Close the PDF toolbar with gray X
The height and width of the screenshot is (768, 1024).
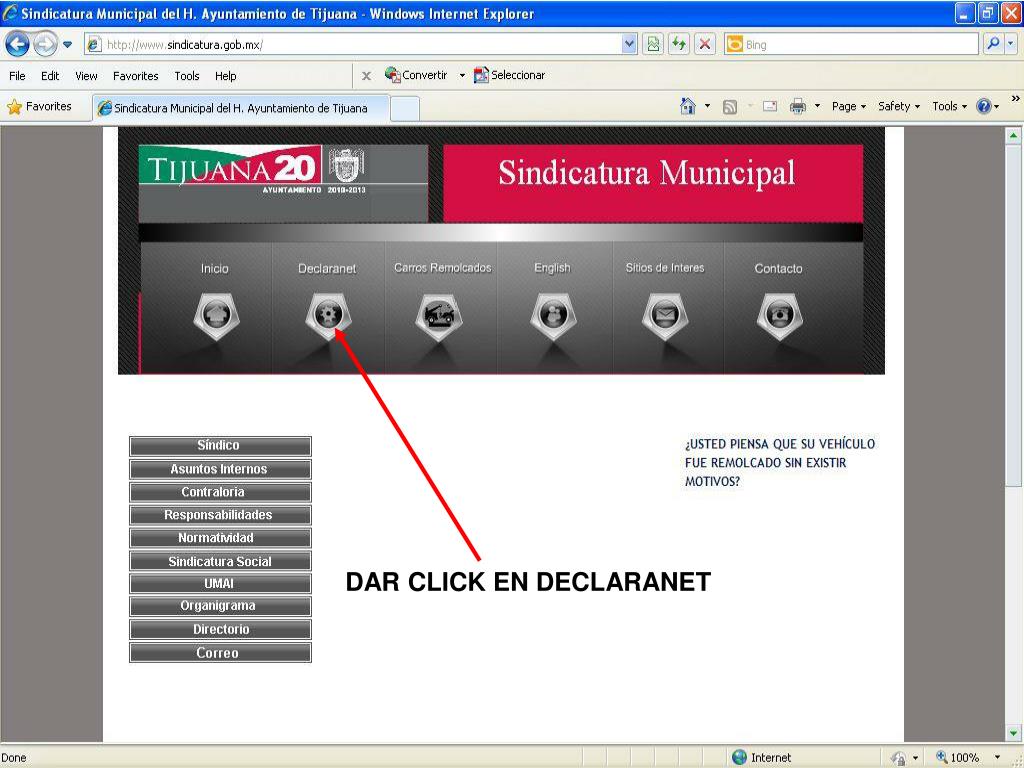pos(366,76)
